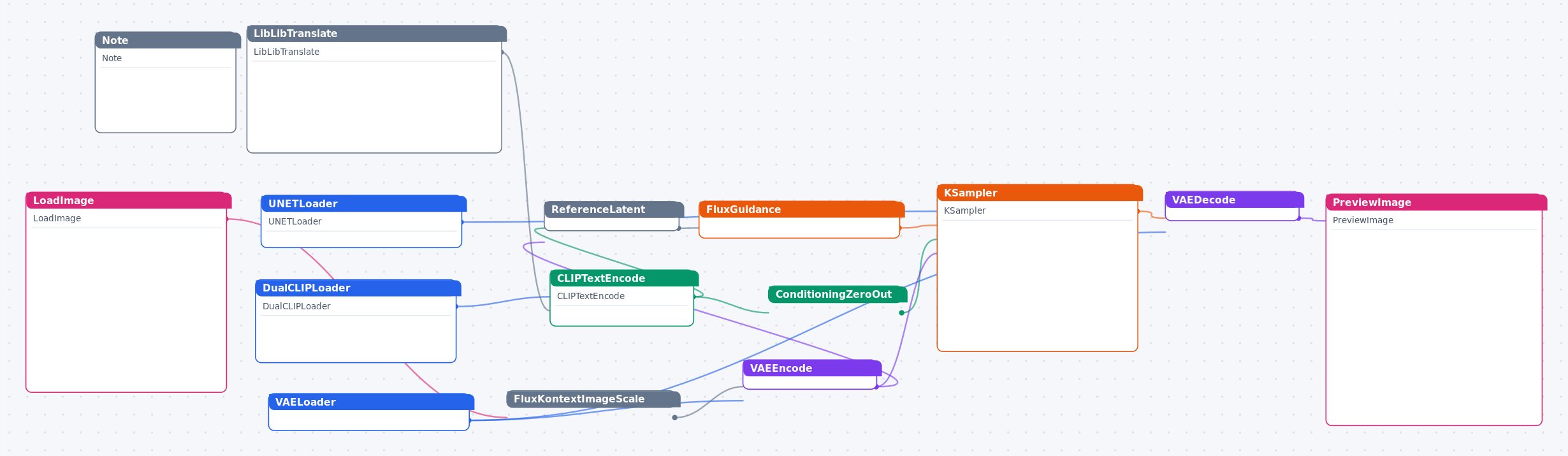Select the Note node title bar
The height and width of the screenshot is (456, 1568).
[x=168, y=40]
